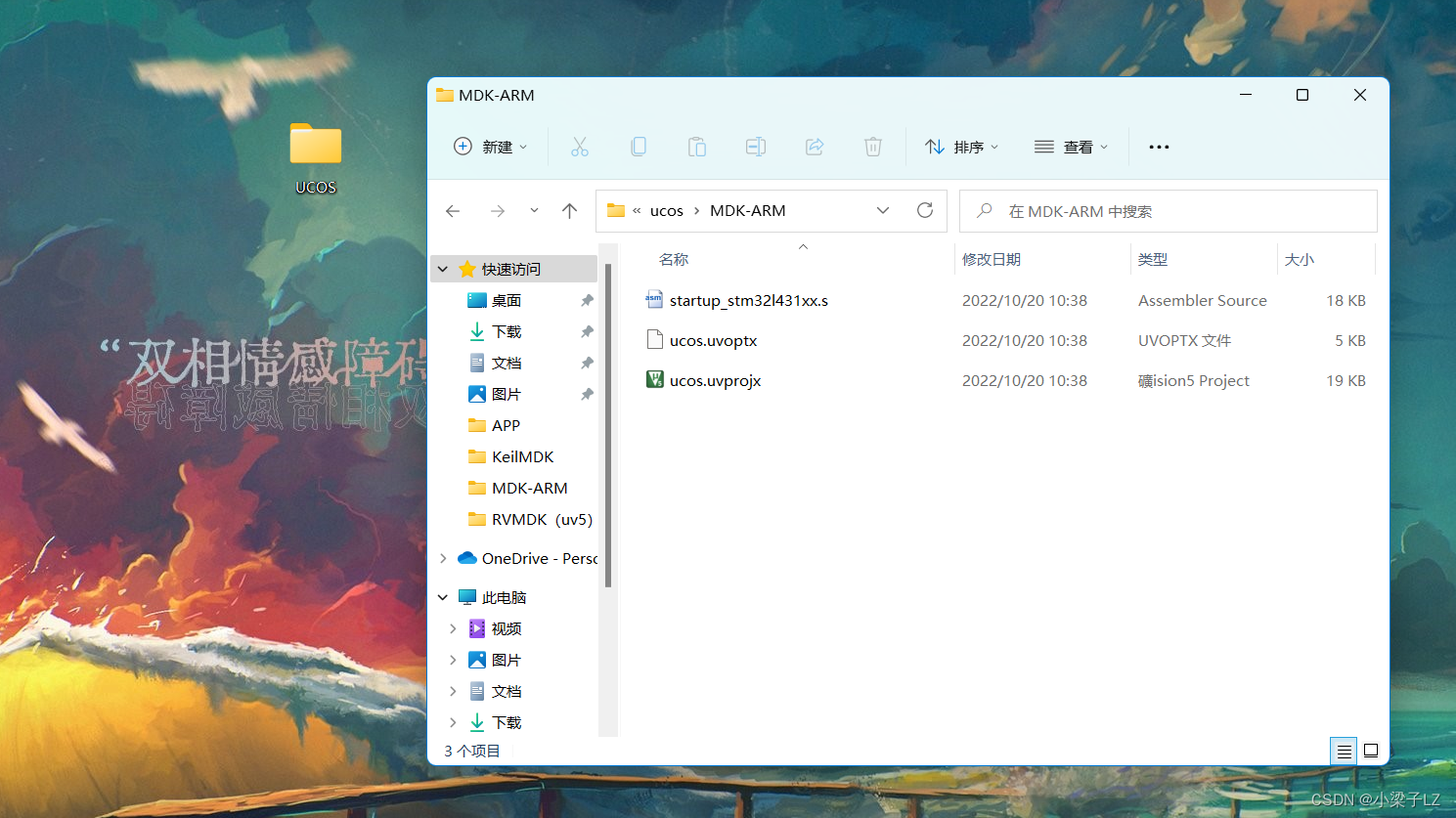Switch to large icons view in status bar

click(x=1371, y=751)
